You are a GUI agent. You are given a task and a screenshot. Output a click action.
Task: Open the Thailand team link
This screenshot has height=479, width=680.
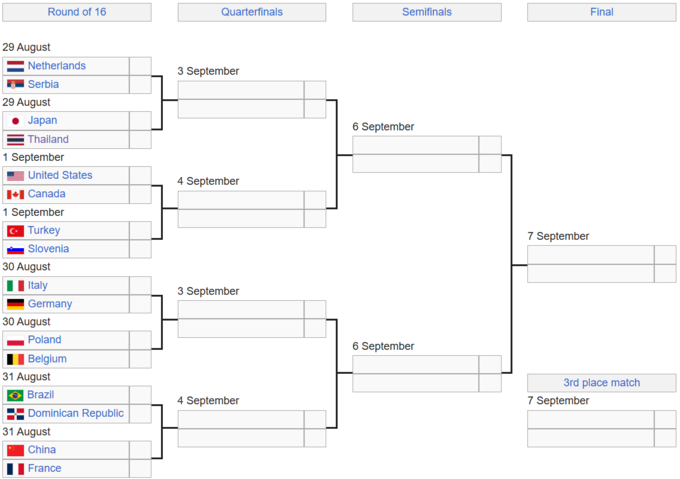(x=48, y=139)
